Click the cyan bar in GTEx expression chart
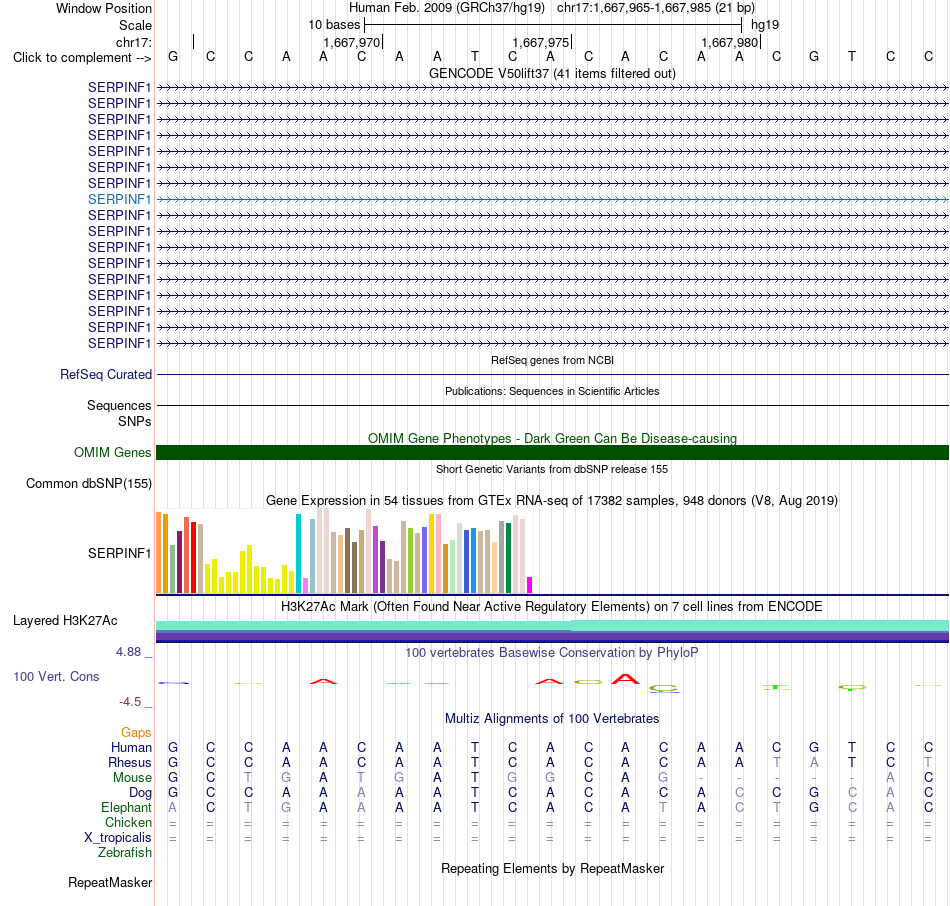The image size is (950, 906). pyautogui.click(x=298, y=553)
